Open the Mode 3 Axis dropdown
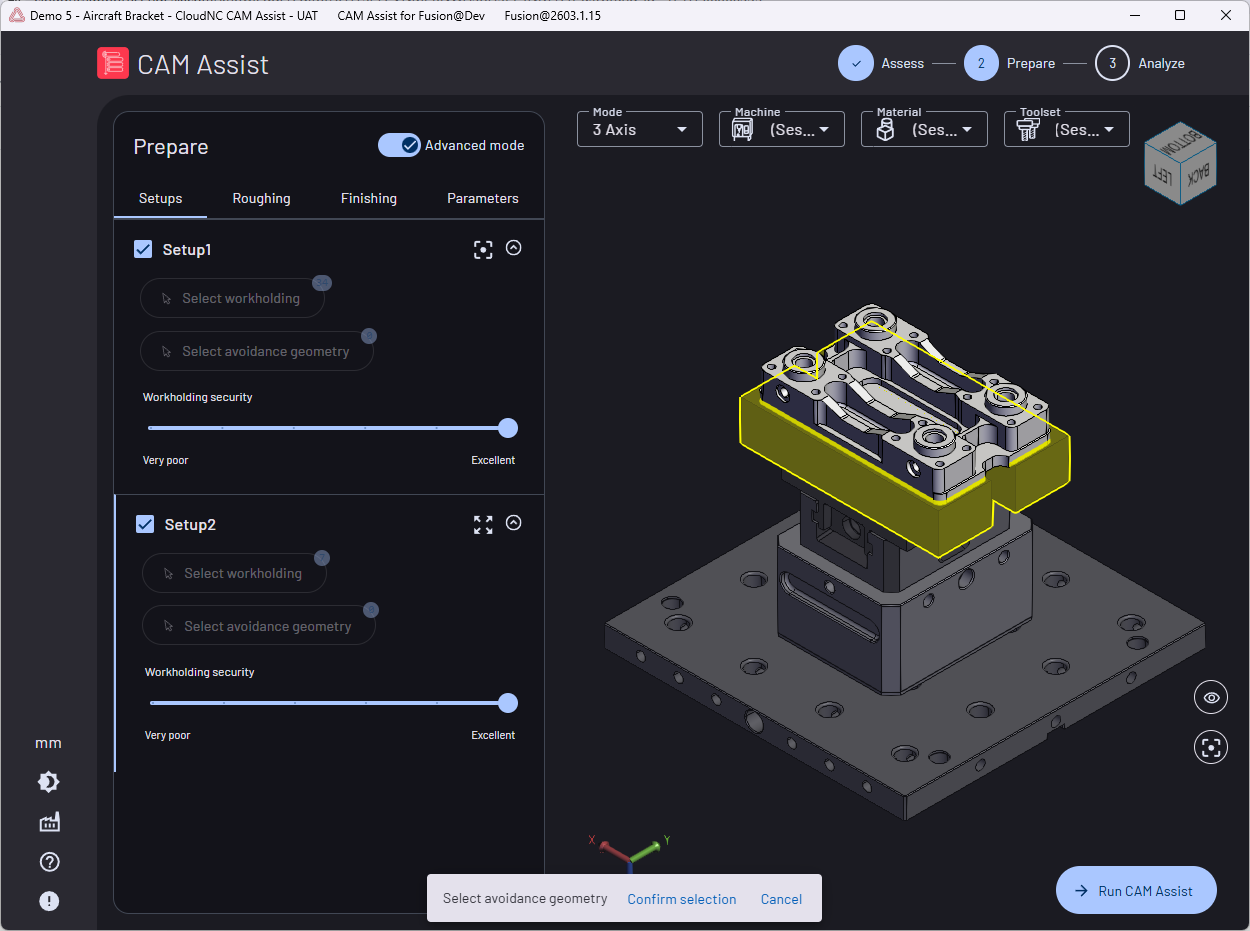Image resolution: width=1250 pixels, height=931 pixels. click(640, 129)
